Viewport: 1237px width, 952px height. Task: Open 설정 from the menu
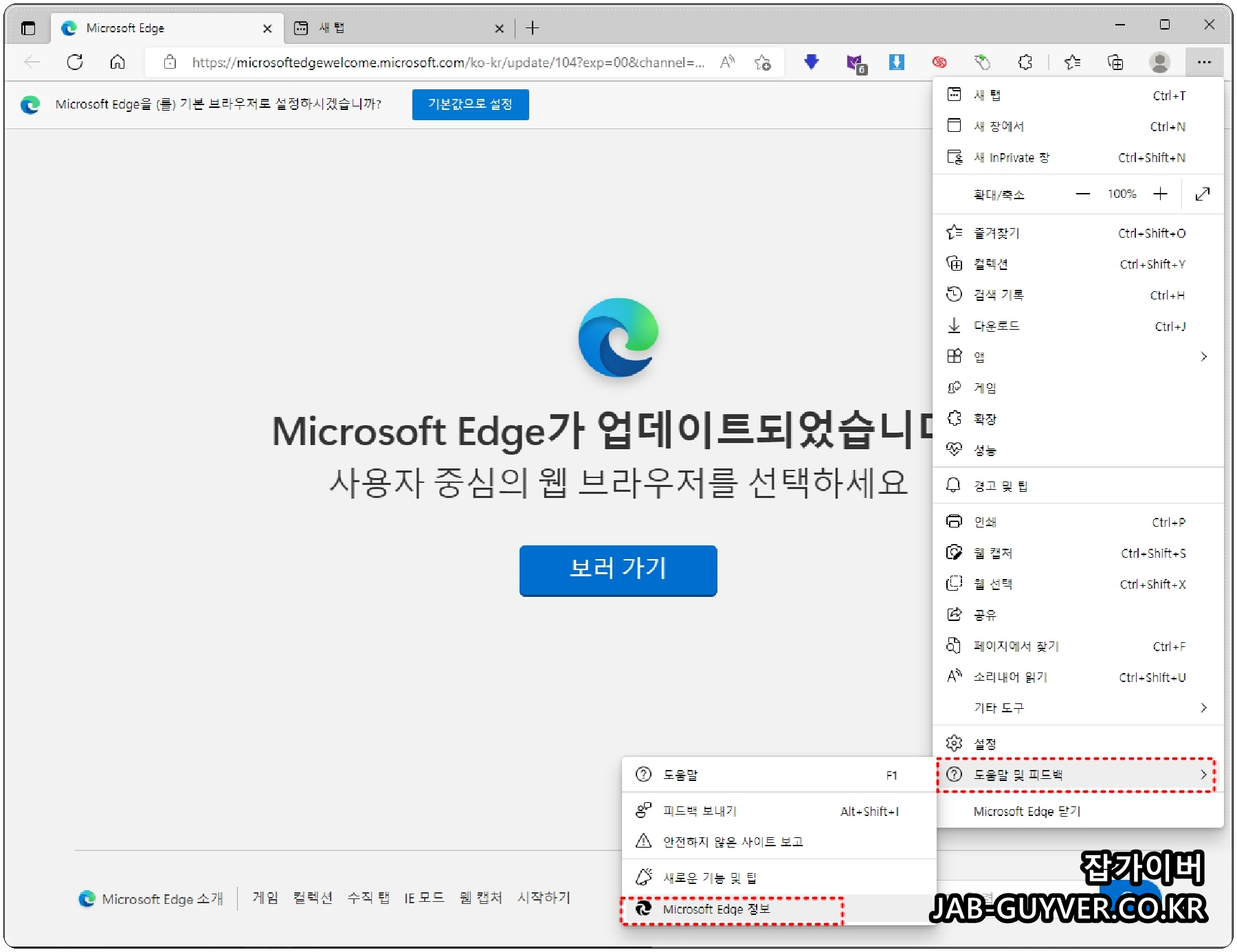tap(1078, 744)
